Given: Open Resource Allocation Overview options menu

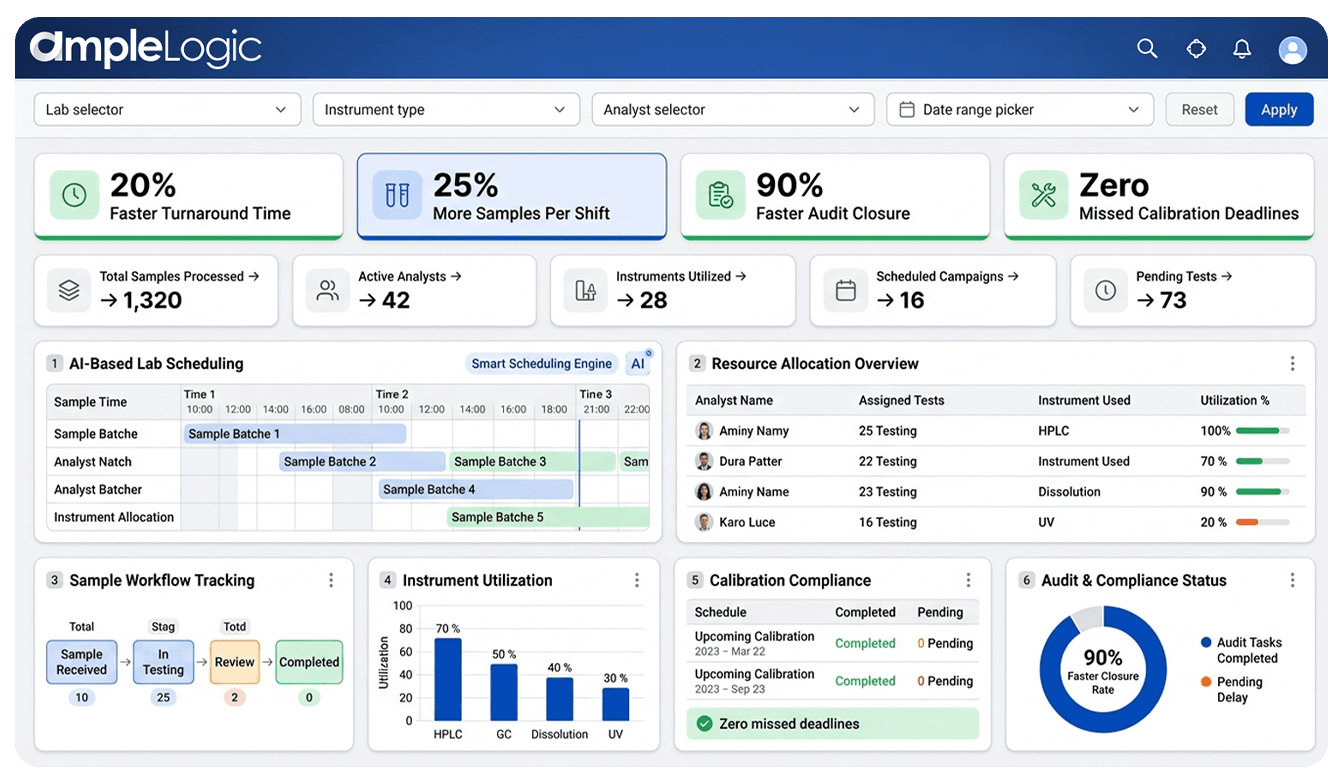Looking at the screenshot, I should [x=1292, y=364].
